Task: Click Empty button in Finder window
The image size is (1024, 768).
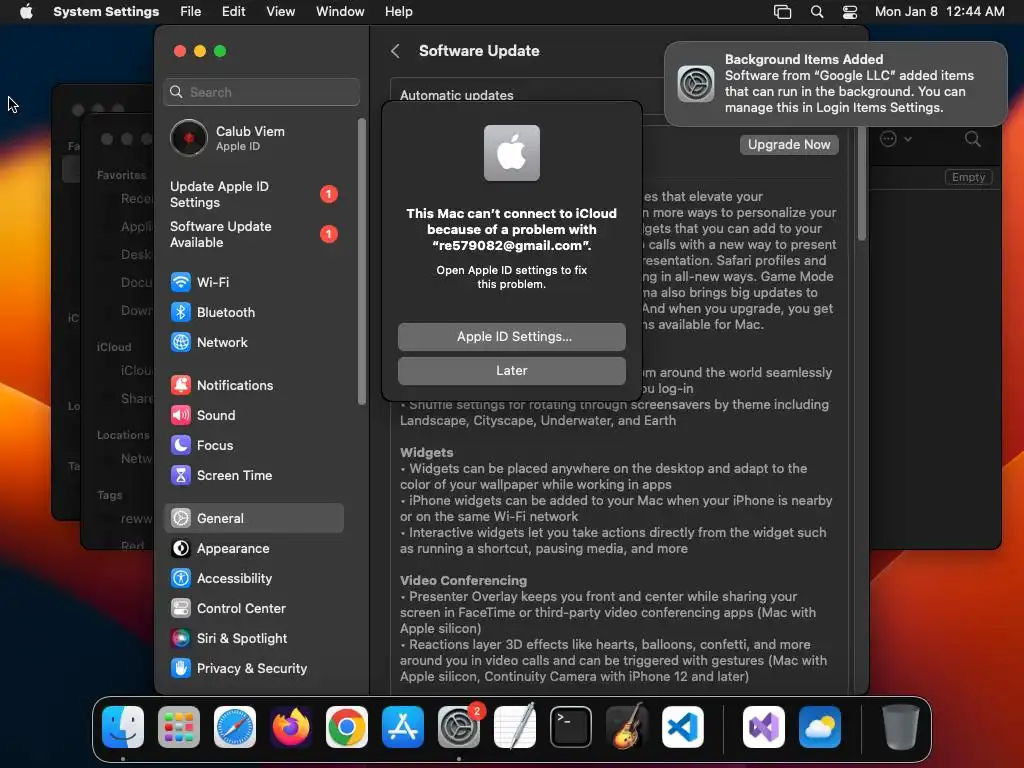Action: coord(968,177)
